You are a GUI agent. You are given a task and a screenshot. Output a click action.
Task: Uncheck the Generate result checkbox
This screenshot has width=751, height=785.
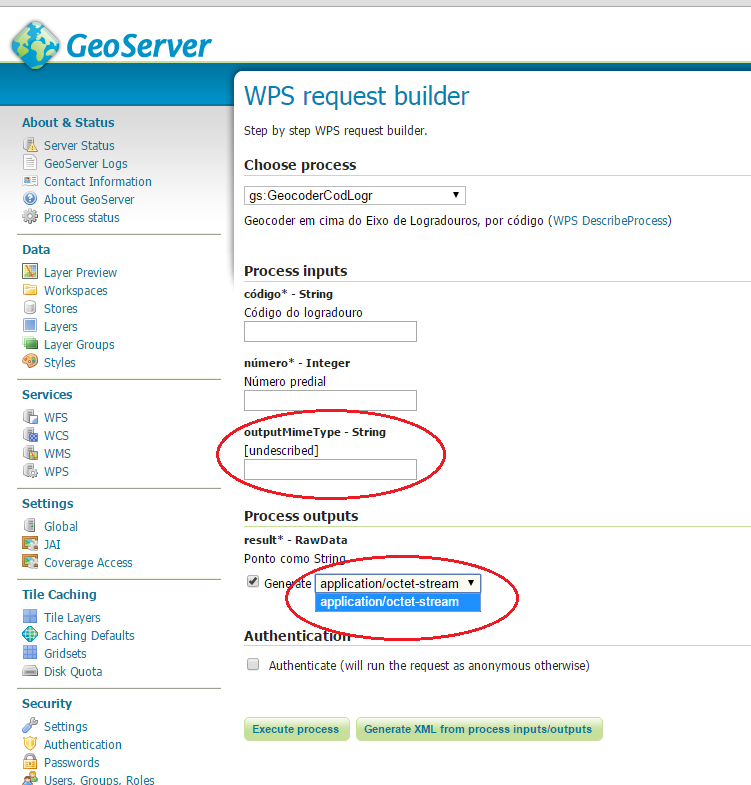point(253,582)
